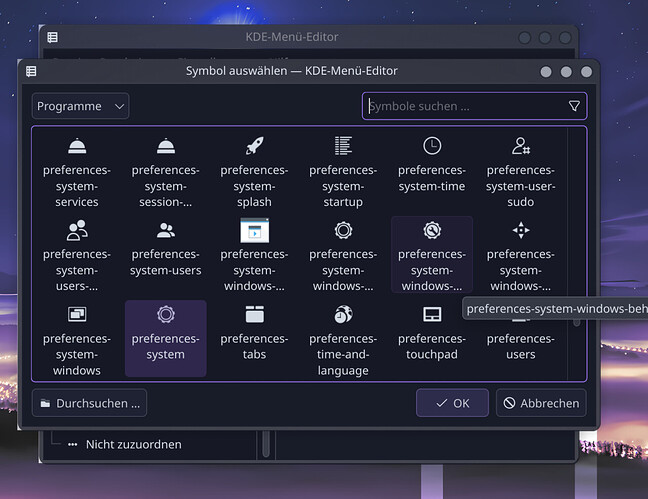Select the preferences-system-session bell icon

click(x=166, y=146)
